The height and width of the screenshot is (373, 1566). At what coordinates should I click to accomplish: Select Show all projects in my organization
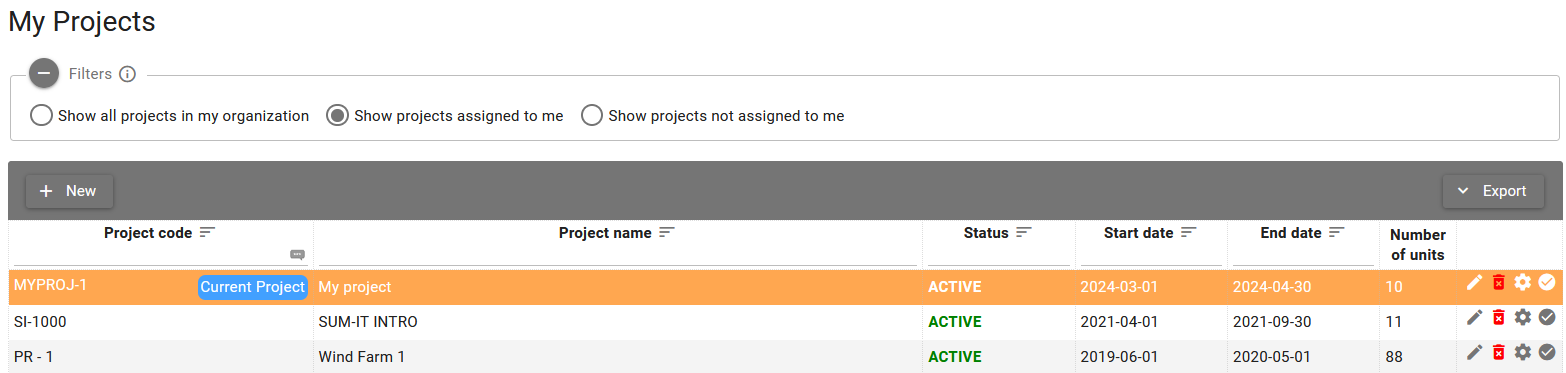pyautogui.click(x=170, y=116)
